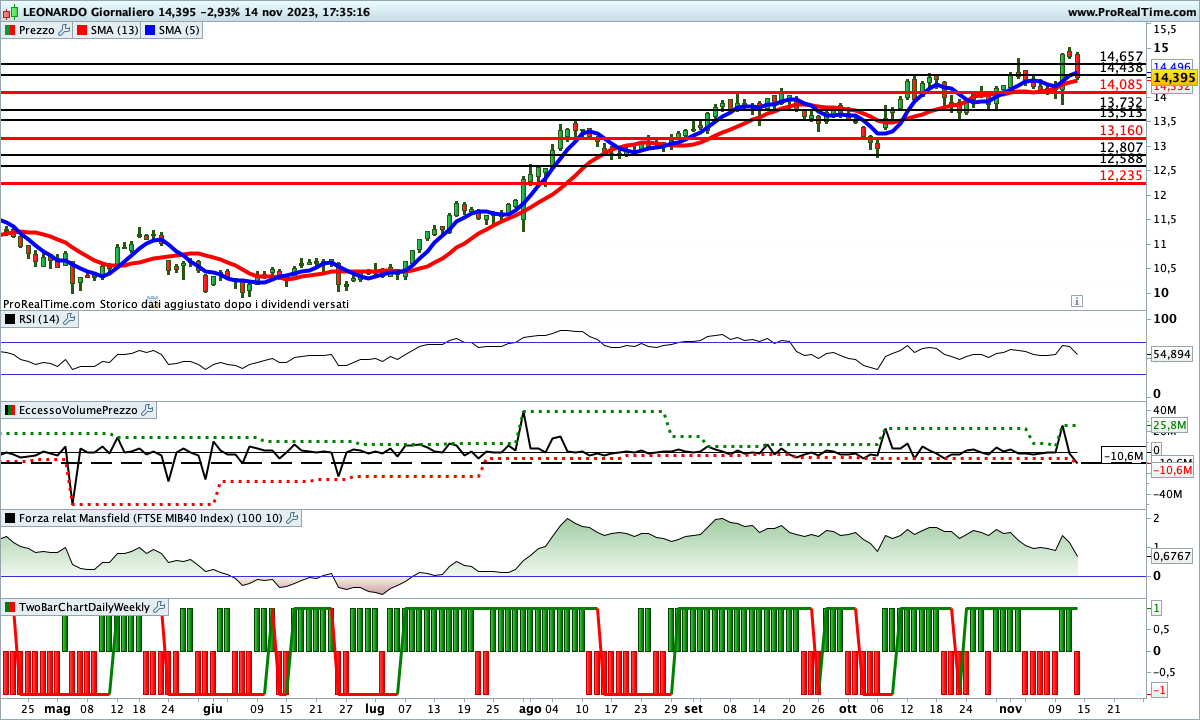The width and height of the screenshot is (1200, 720).
Task: Open Prezzo settings via its wrench icon
Action: 66,30
